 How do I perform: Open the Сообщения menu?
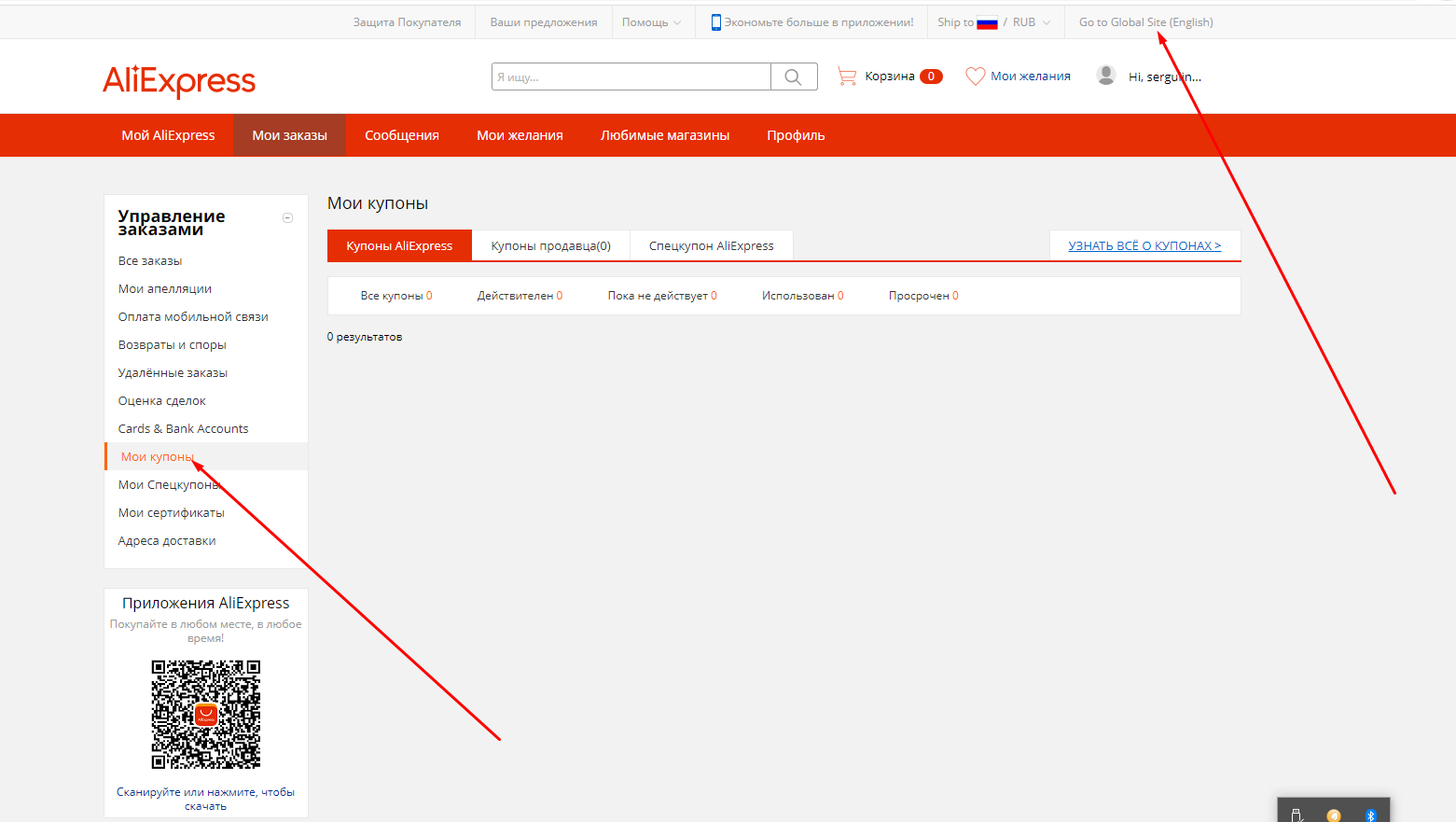[x=402, y=135]
